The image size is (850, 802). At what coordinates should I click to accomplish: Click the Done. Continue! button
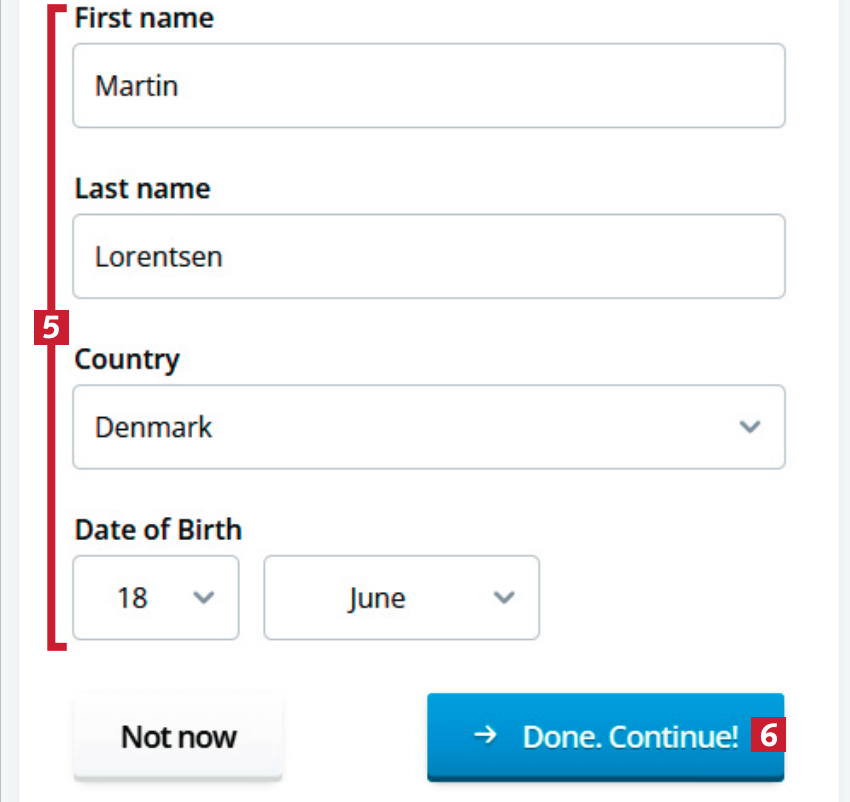coord(605,737)
